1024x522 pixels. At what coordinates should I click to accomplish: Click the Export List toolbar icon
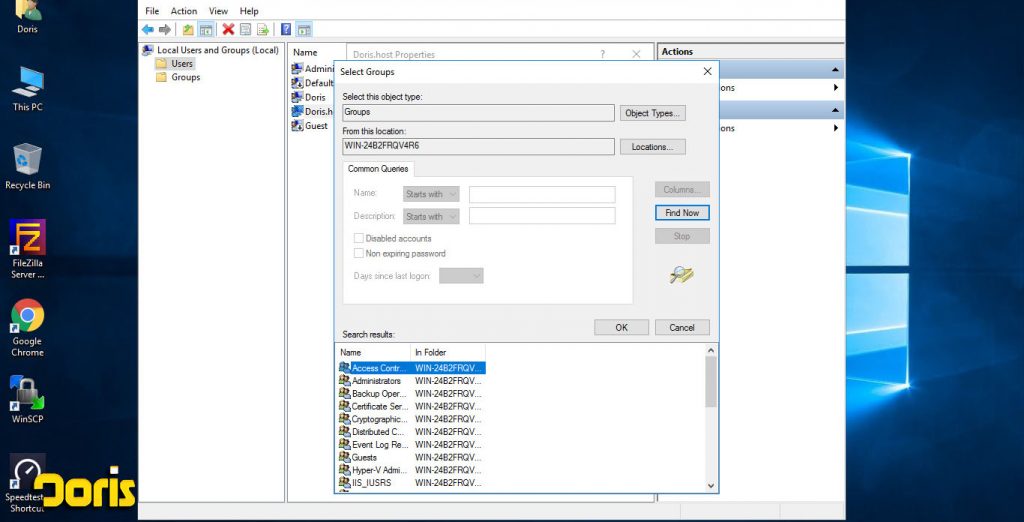[x=263, y=30]
